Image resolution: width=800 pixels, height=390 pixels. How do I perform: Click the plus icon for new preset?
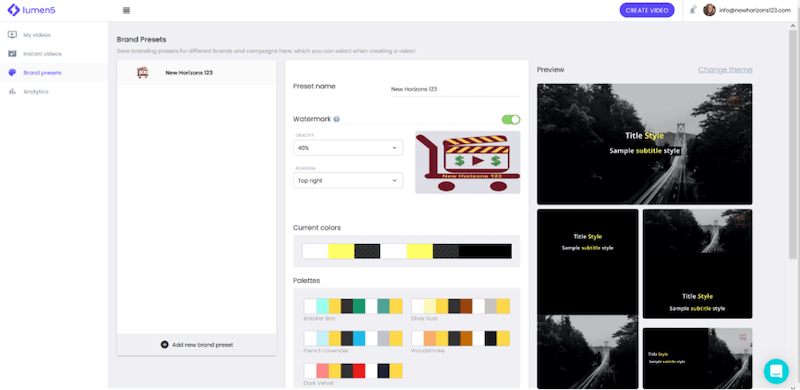(x=164, y=345)
